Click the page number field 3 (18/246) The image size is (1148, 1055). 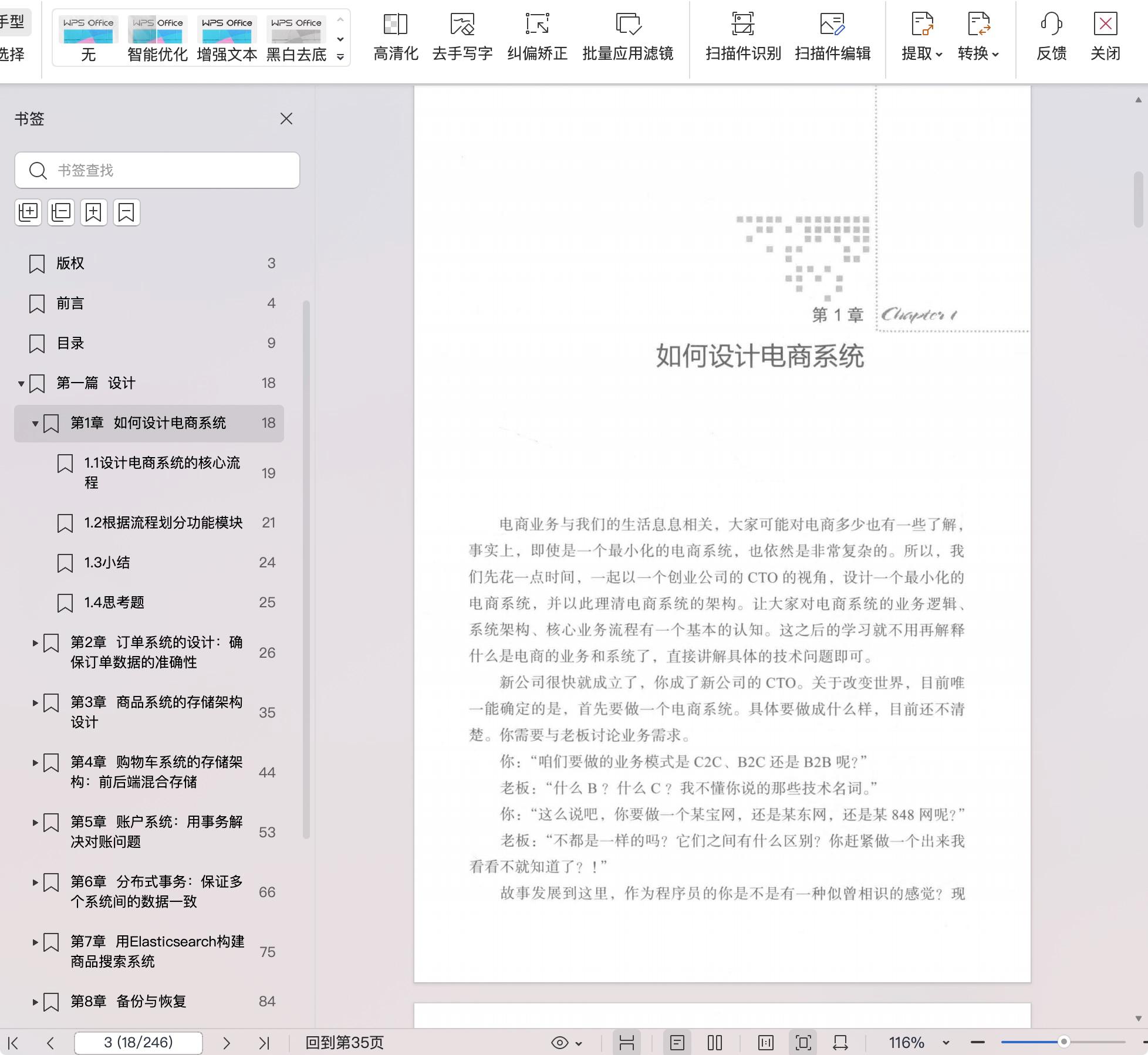click(x=139, y=1043)
